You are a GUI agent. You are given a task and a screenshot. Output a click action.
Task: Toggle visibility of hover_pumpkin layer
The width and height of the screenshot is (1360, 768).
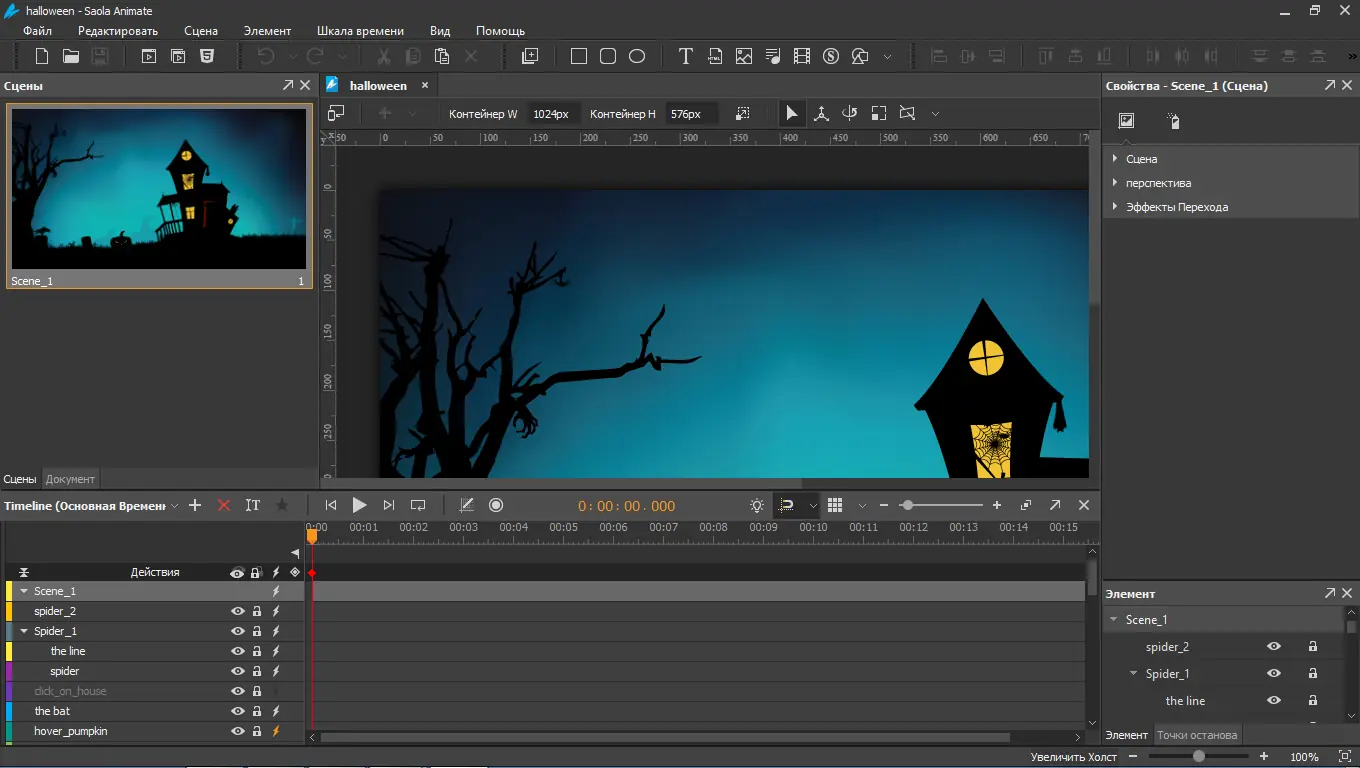click(x=238, y=731)
